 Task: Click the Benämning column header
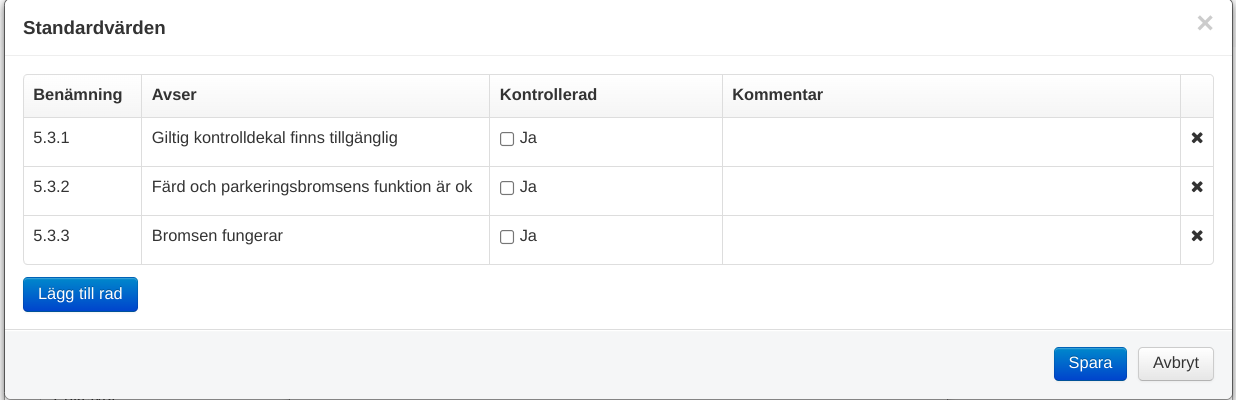(x=78, y=95)
